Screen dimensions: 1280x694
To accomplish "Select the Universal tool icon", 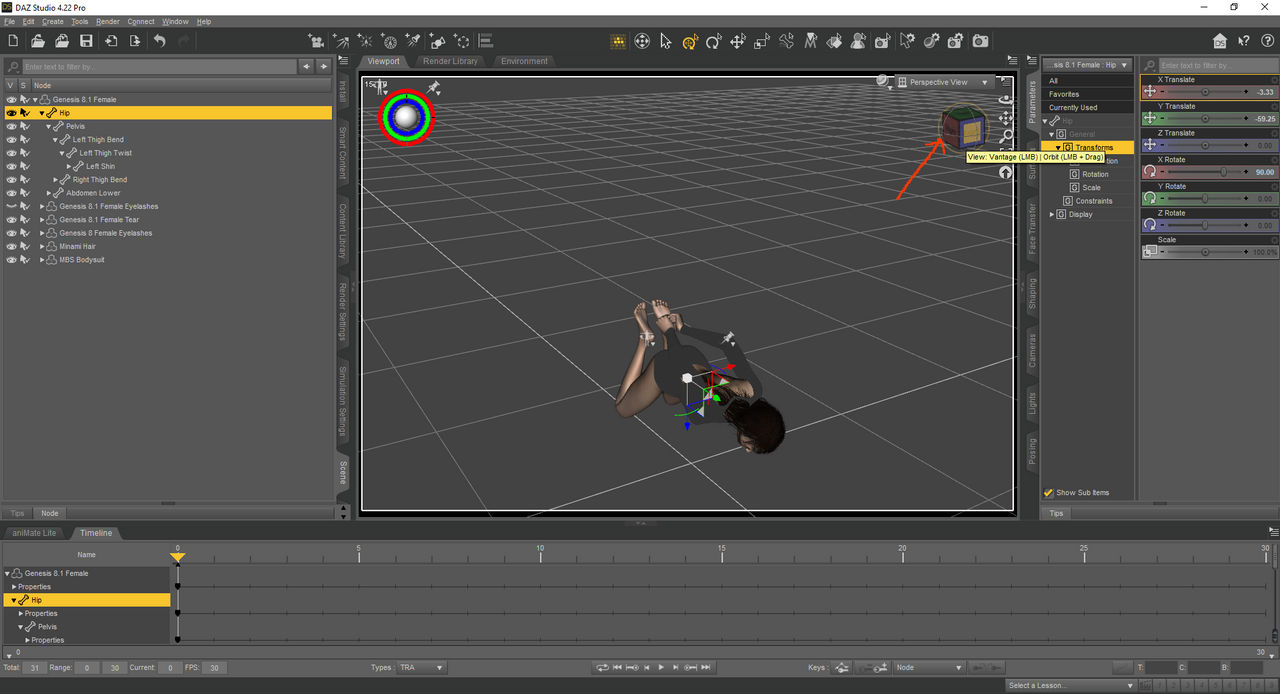I will [690, 41].
